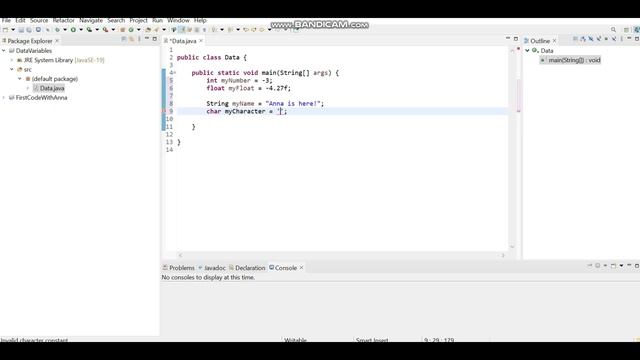Screen dimensions: 640x360
Task: Toggle Sort in Outline toolbar
Action: (x=583, y=39)
